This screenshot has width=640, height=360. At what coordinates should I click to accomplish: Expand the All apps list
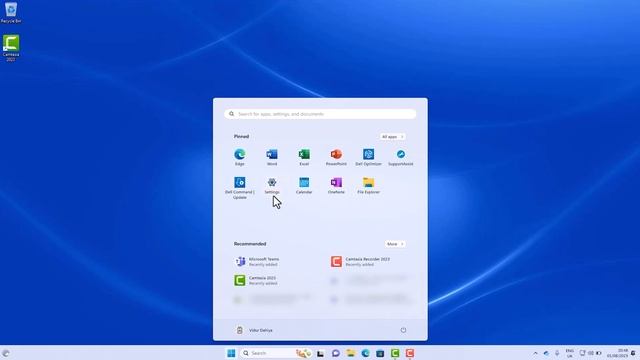393,137
